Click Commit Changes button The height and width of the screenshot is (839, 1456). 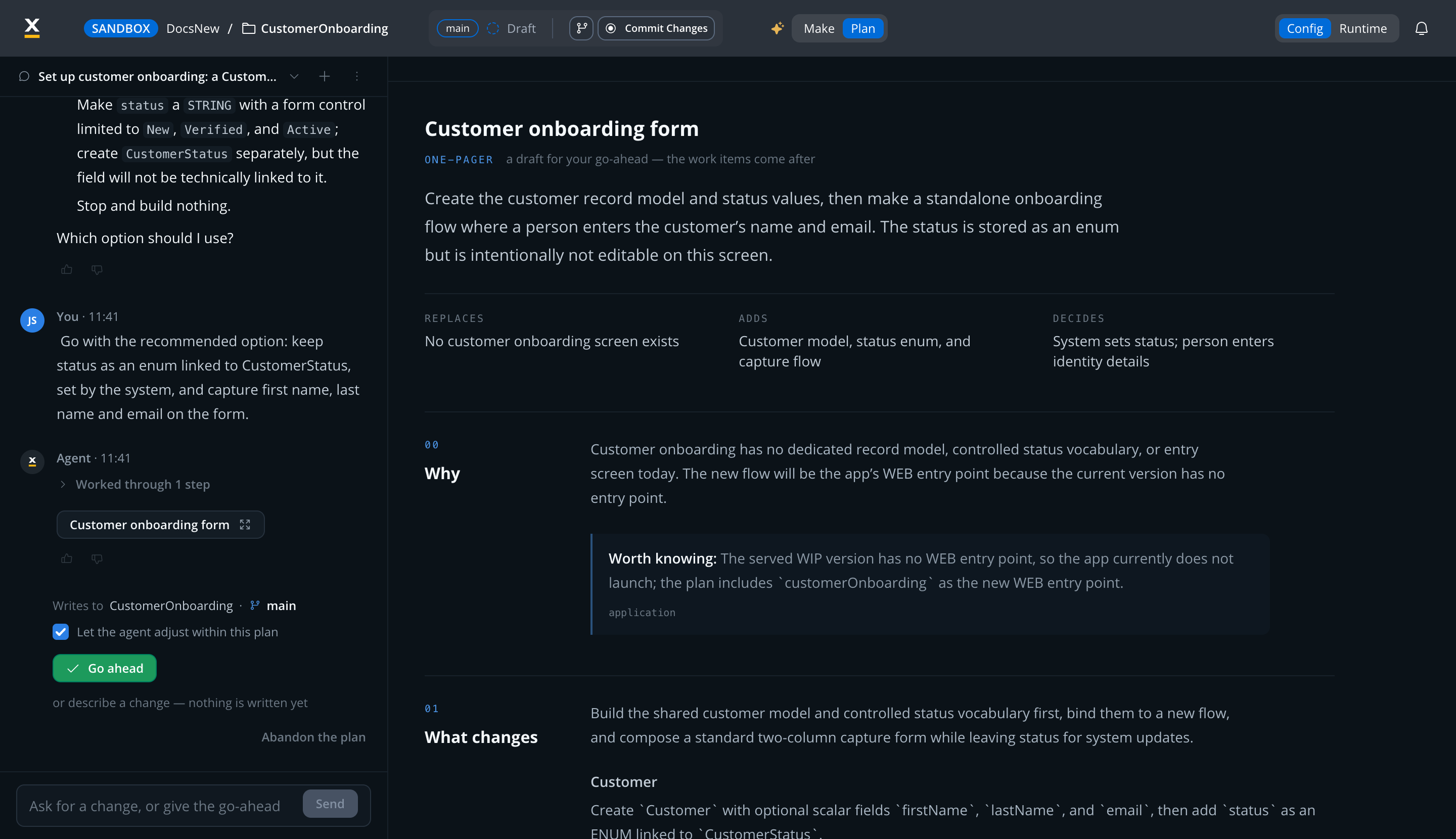tap(656, 28)
